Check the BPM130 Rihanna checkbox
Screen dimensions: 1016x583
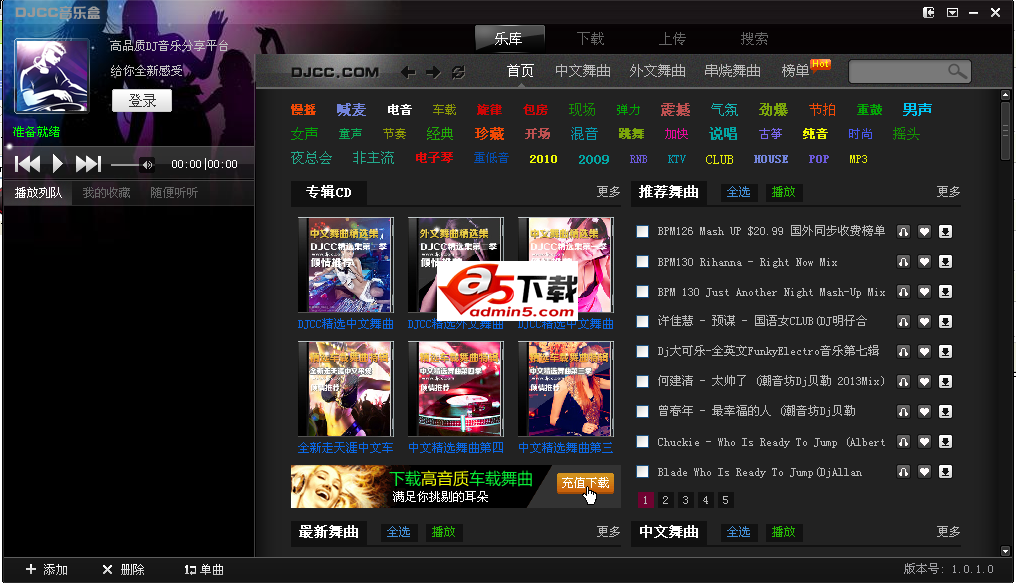point(642,262)
